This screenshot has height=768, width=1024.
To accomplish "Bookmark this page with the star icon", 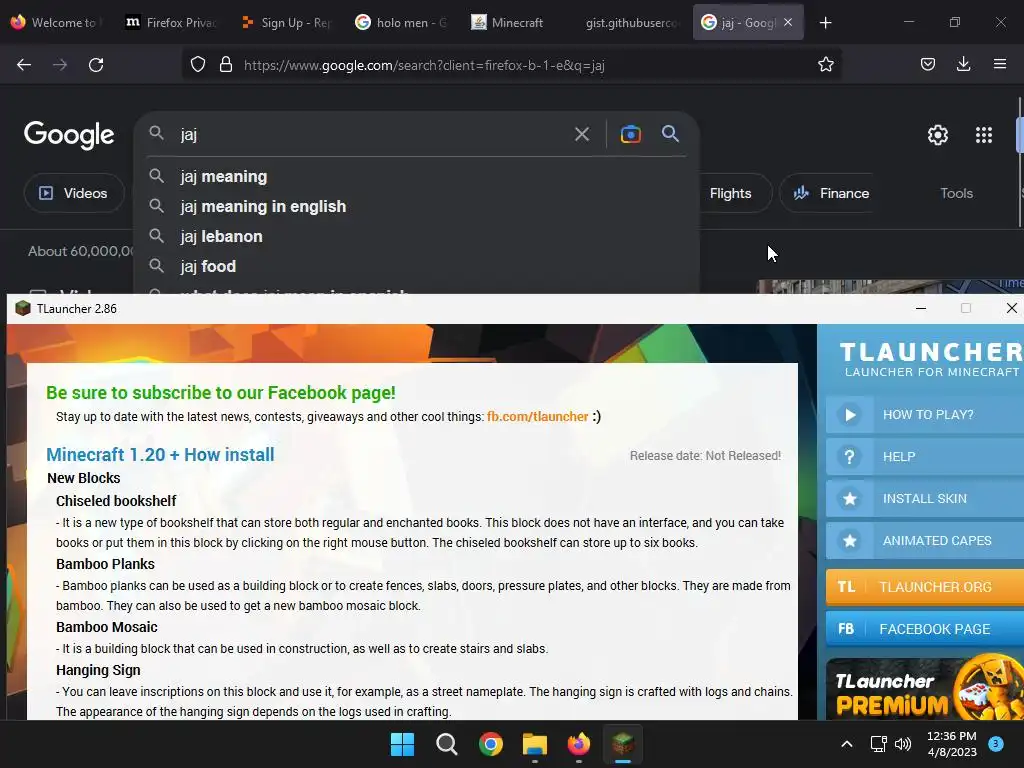I will click(825, 65).
